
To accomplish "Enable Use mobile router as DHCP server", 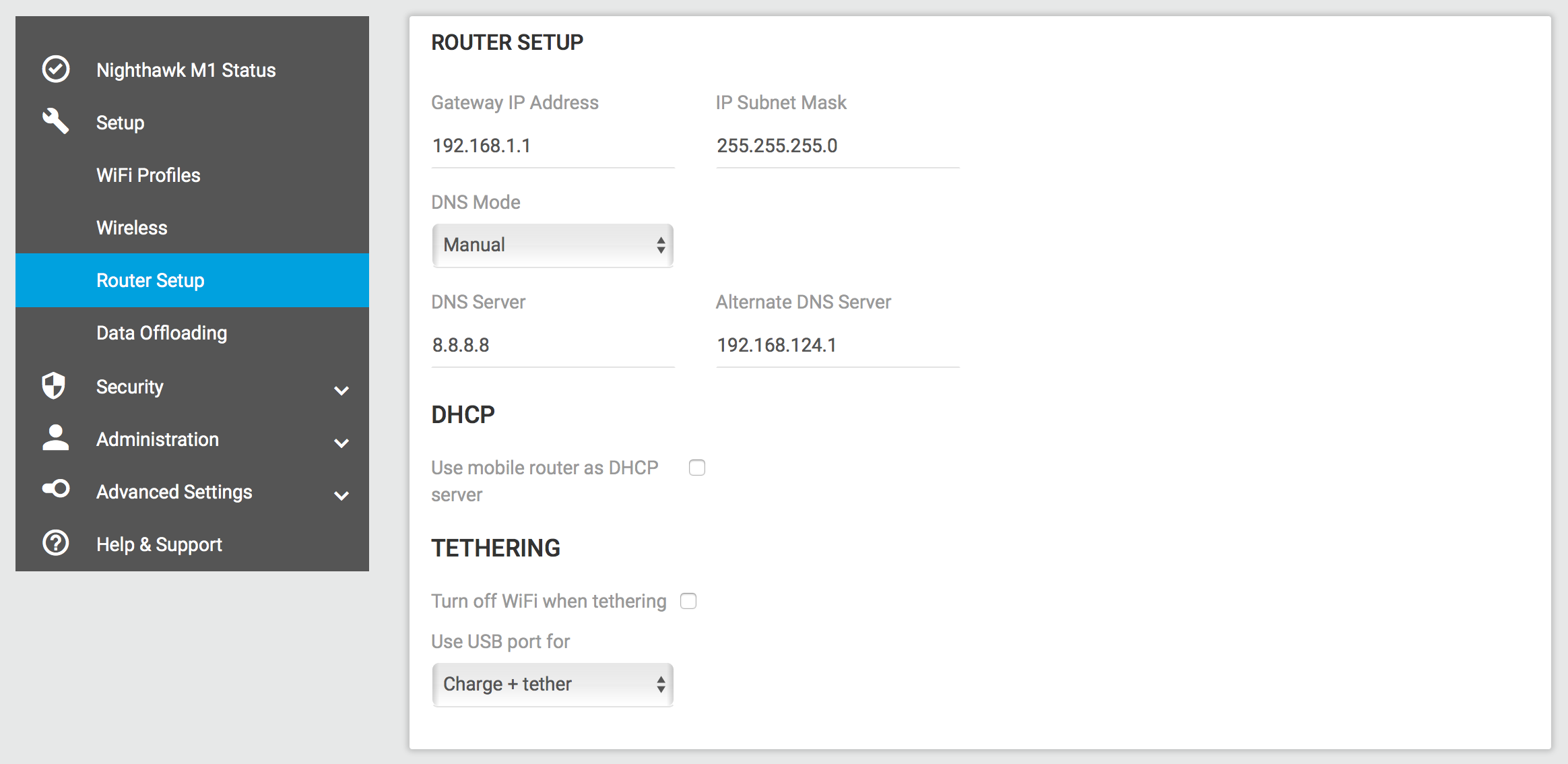I will pos(697,468).
